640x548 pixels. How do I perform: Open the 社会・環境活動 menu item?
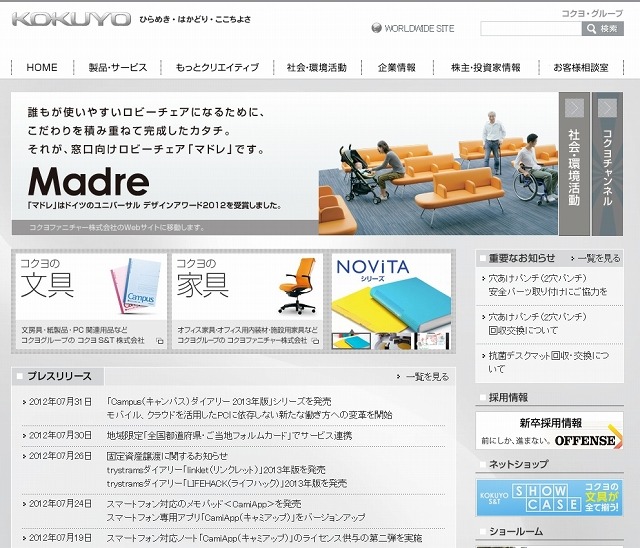click(x=317, y=67)
